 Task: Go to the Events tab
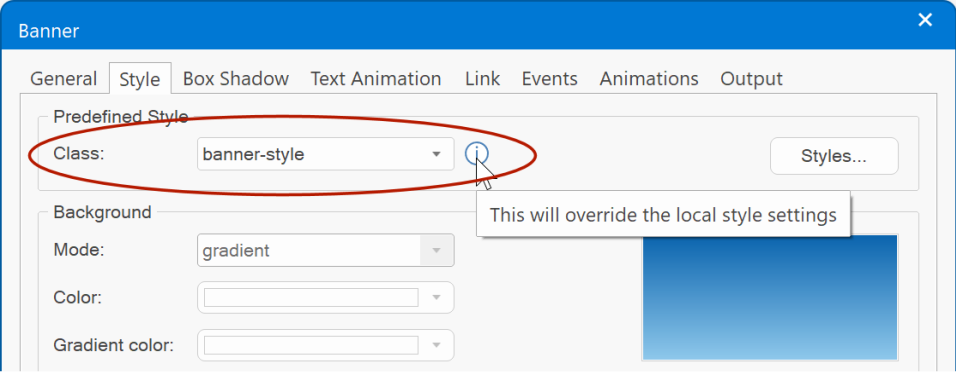click(x=549, y=79)
